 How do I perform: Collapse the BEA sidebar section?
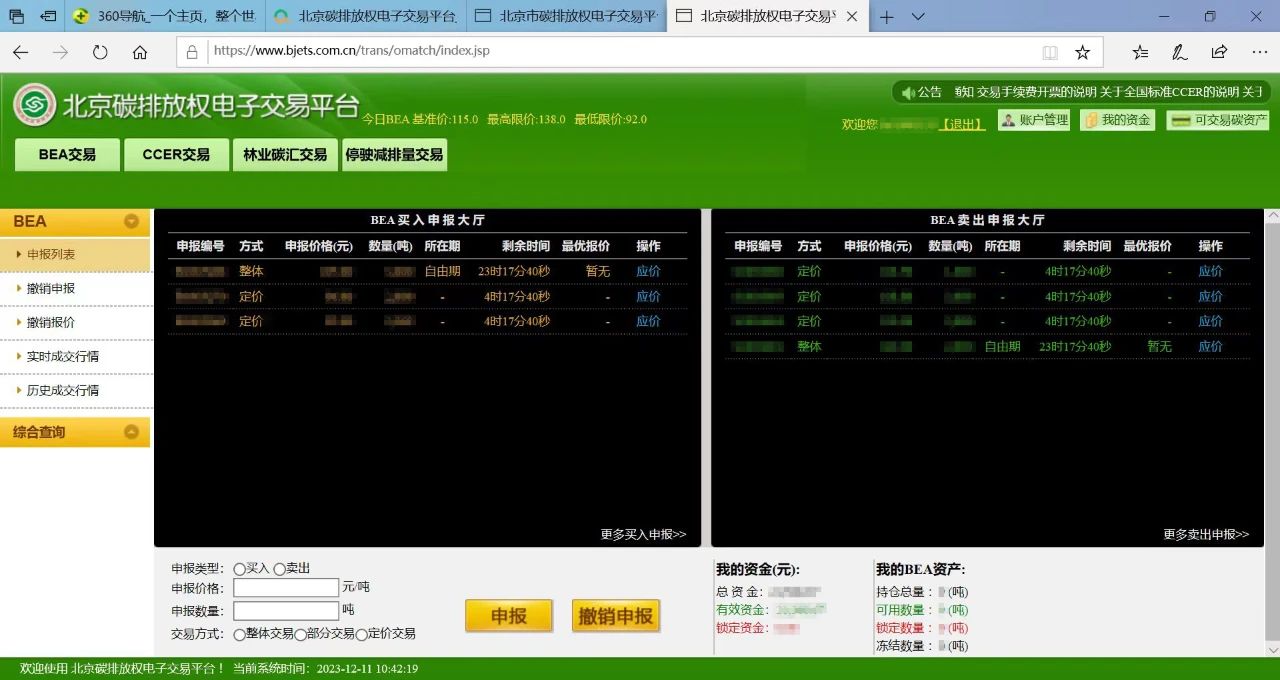[131, 222]
